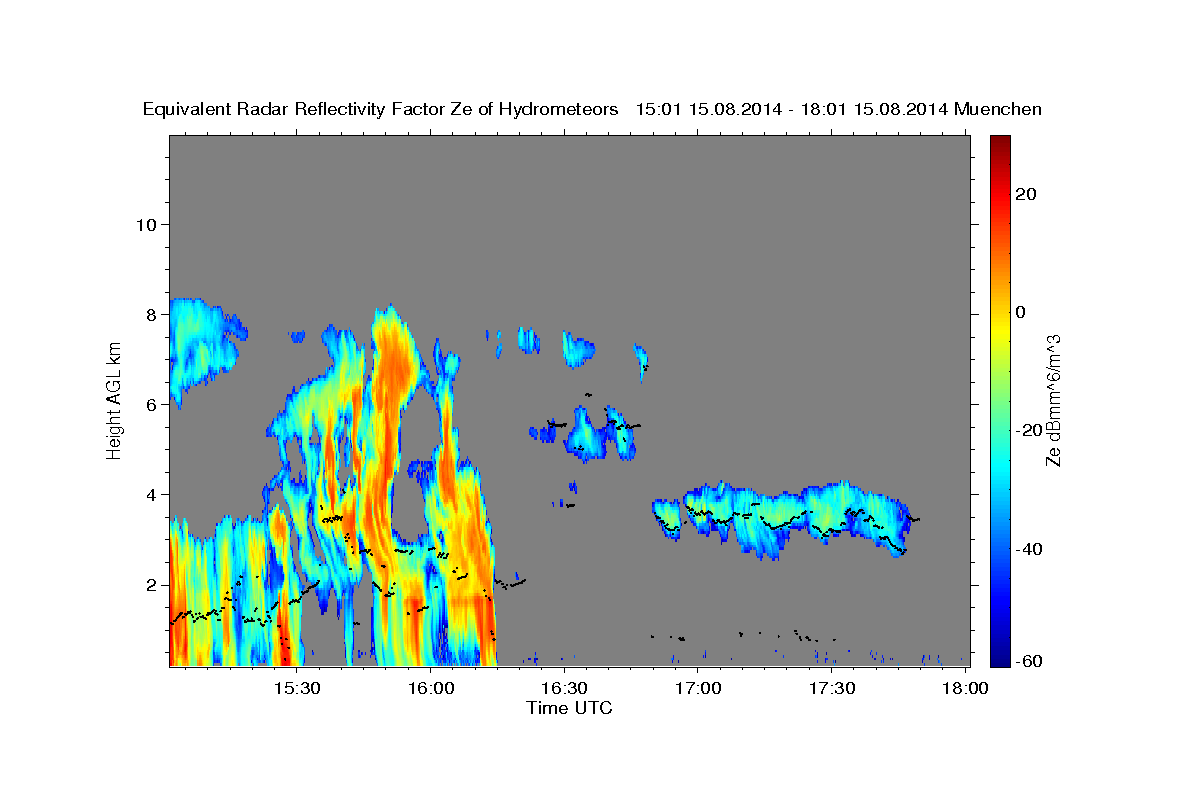Click the "Ze dBmm^6/m^3" colorbar label
Viewport: 1200px width, 800px height.
coord(1053,400)
